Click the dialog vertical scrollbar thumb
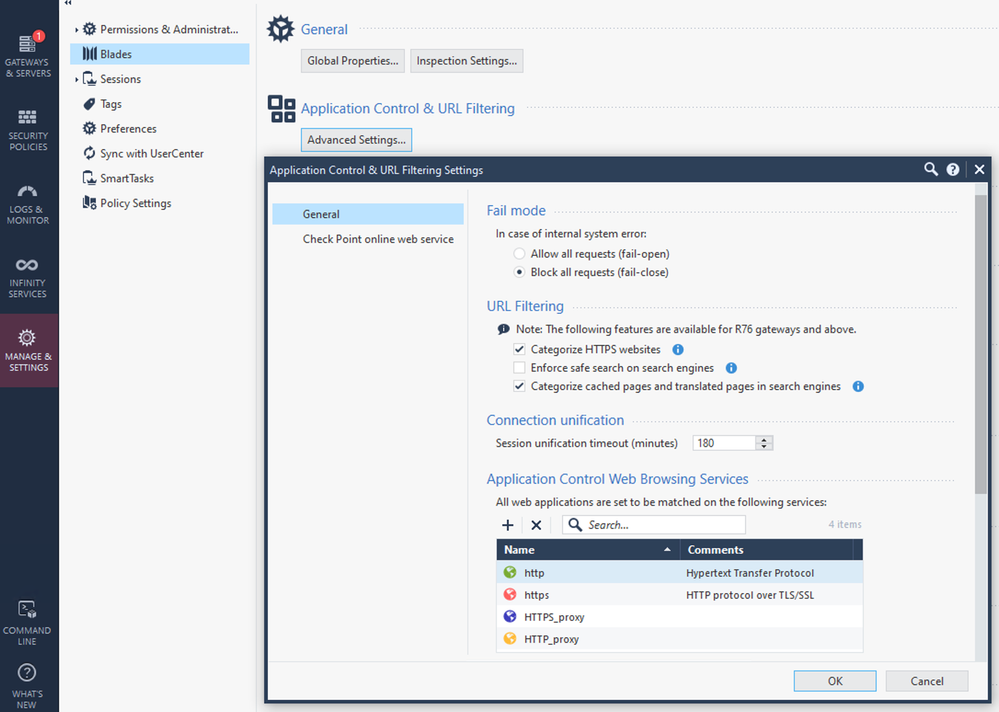The height and width of the screenshot is (712, 999). [x=981, y=344]
